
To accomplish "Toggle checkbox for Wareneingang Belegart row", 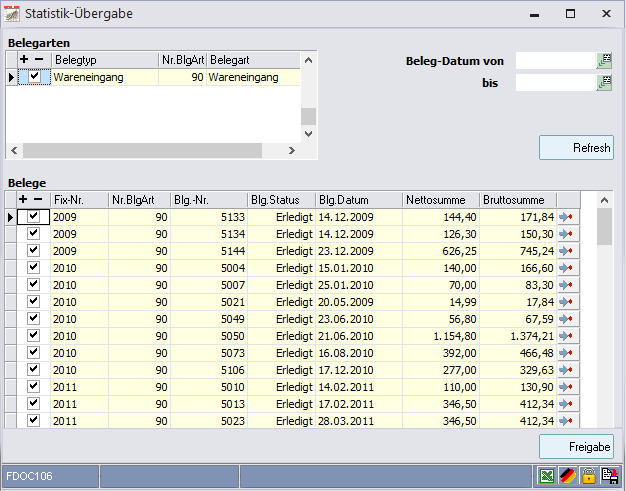I will click(x=35, y=76).
